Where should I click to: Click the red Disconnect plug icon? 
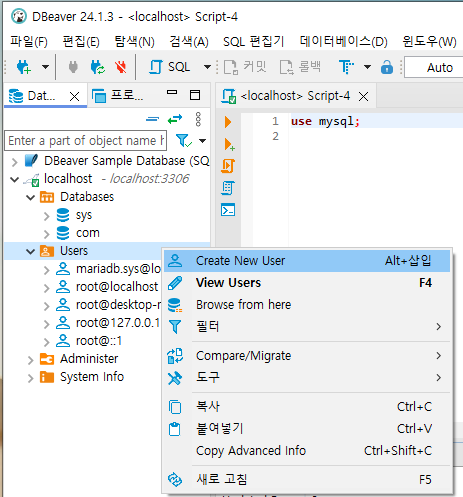[x=121, y=67]
